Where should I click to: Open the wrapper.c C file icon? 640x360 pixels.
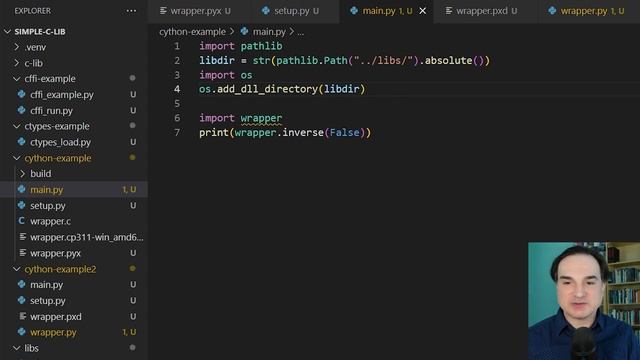[x=22, y=221]
